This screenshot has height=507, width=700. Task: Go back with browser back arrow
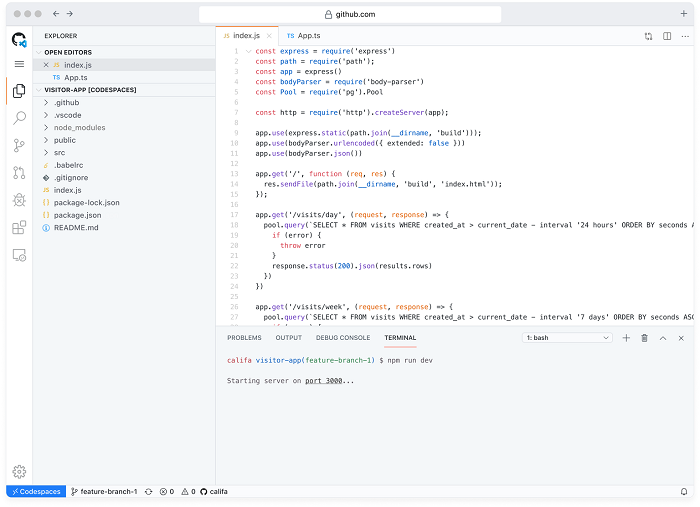[56, 14]
